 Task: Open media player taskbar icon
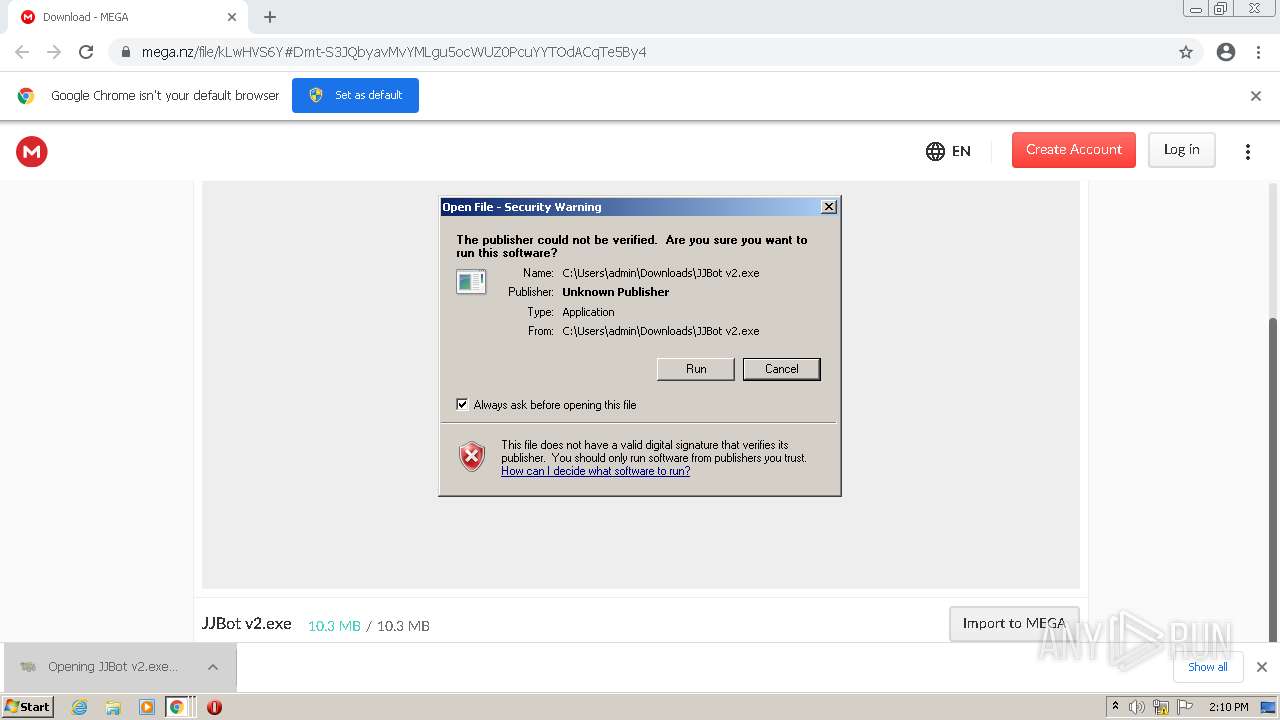[x=147, y=707]
